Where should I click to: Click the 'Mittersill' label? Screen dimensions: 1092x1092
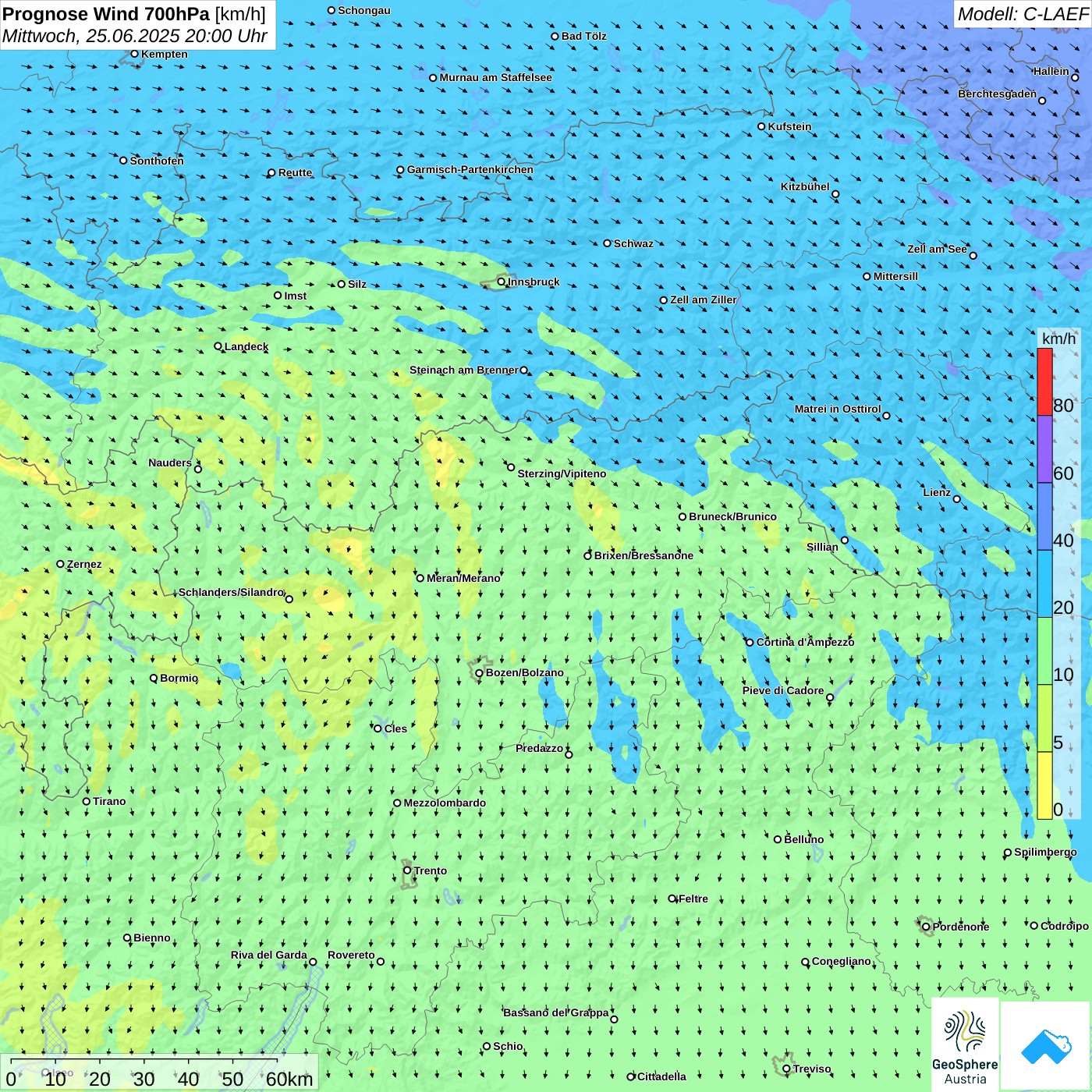tap(895, 276)
